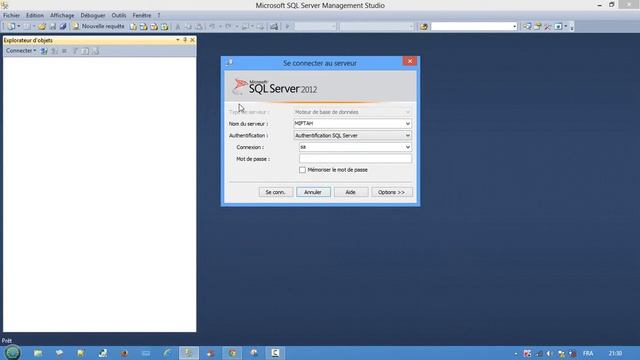The image size is (640, 360).
Task: Click the Database Engine Query icon after Nouvelle requête
Action: click(x=133, y=27)
